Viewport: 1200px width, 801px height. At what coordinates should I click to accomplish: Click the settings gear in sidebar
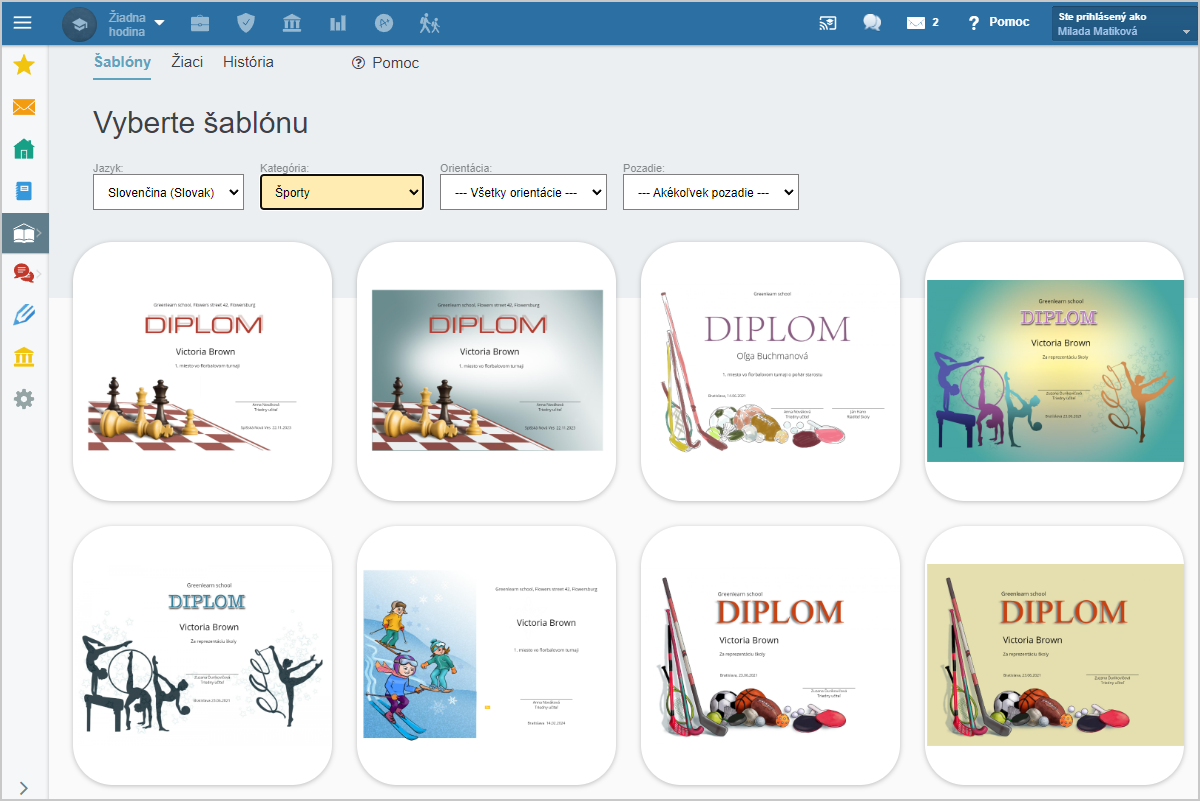click(x=24, y=399)
